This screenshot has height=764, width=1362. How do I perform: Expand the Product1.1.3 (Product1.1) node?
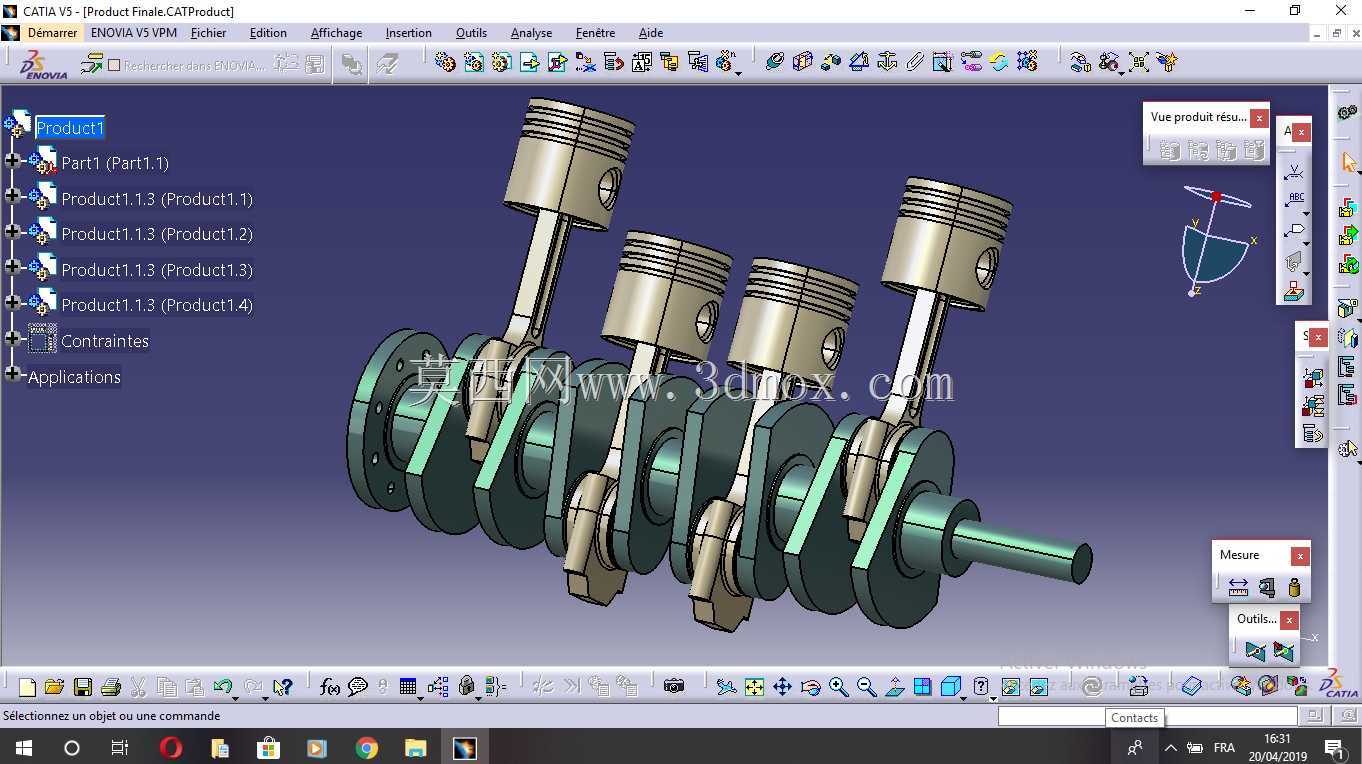[x=12, y=196]
